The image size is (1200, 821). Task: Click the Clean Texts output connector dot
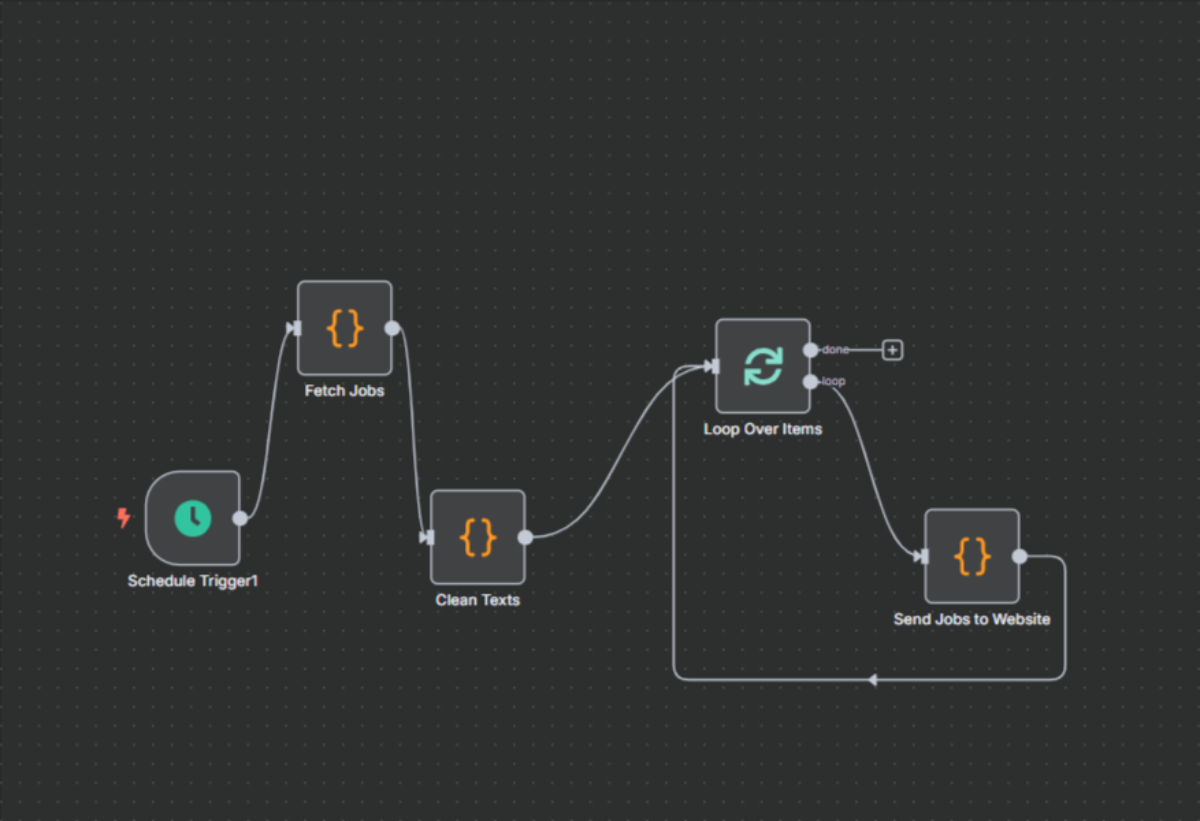click(x=525, y=537)
